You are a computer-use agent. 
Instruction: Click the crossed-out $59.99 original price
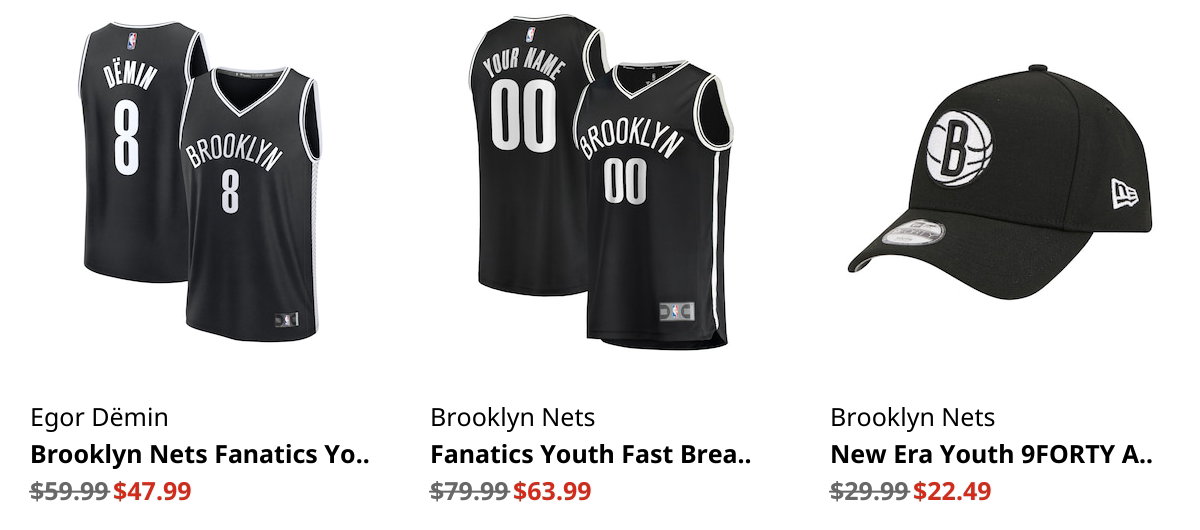(x=69, y=491)
